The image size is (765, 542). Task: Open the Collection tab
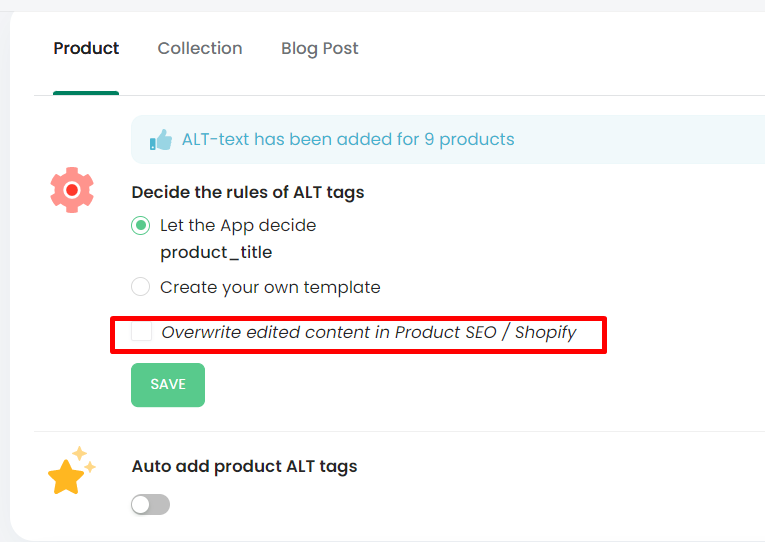200,48
